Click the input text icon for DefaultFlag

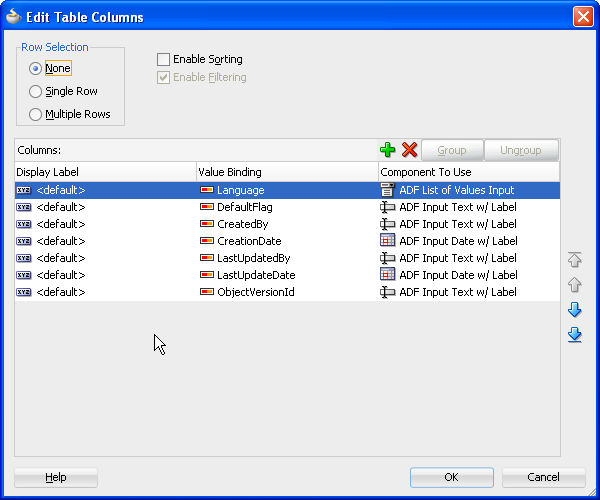[x=387, y=207]
